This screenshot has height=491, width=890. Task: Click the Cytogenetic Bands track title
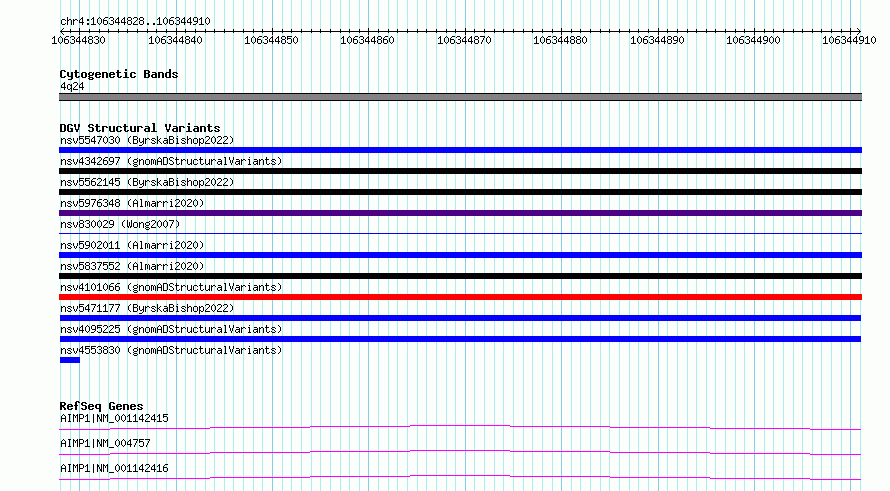(x=119, y=74)
